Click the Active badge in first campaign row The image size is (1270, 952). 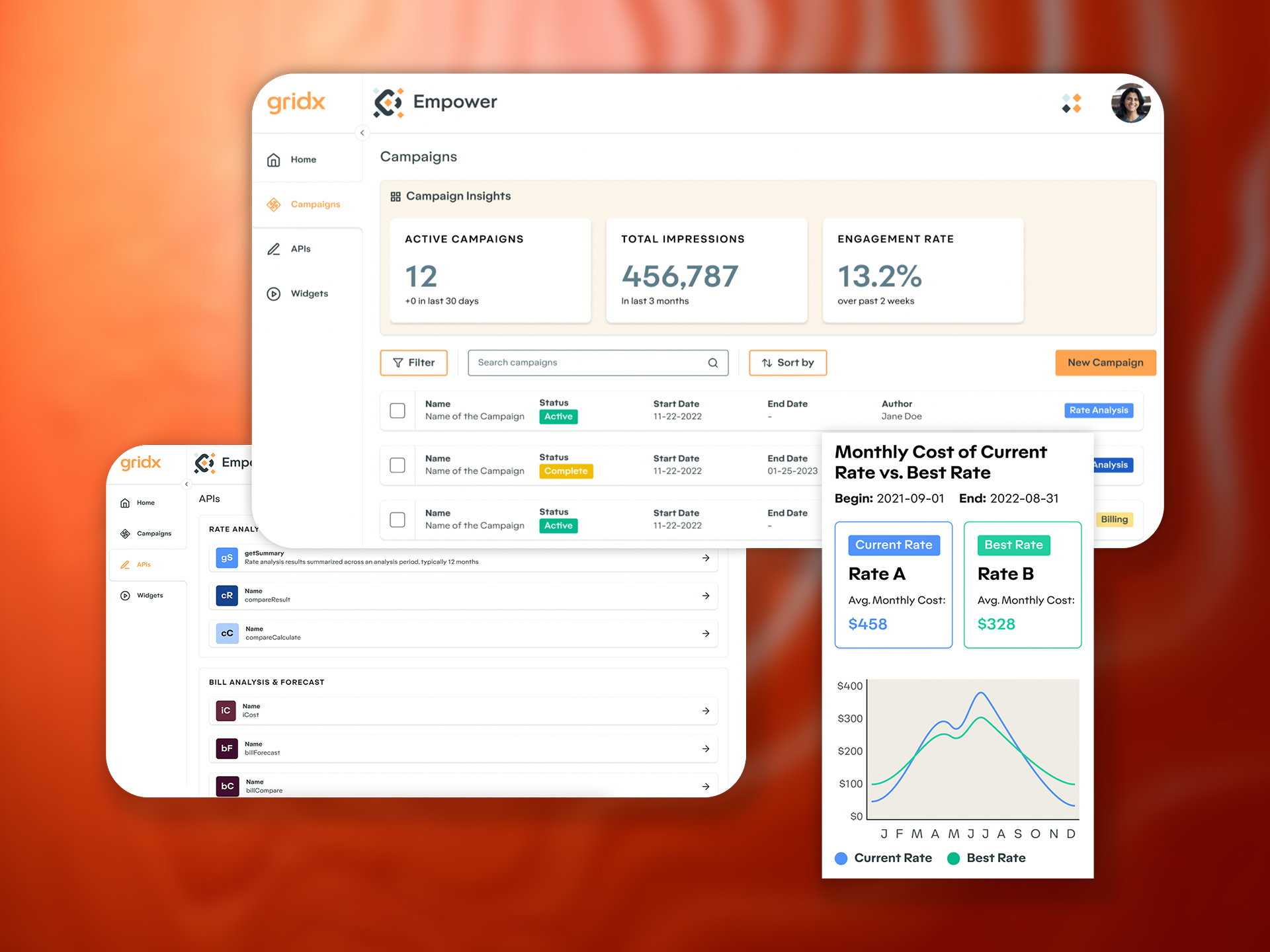(x=558, y=416)
